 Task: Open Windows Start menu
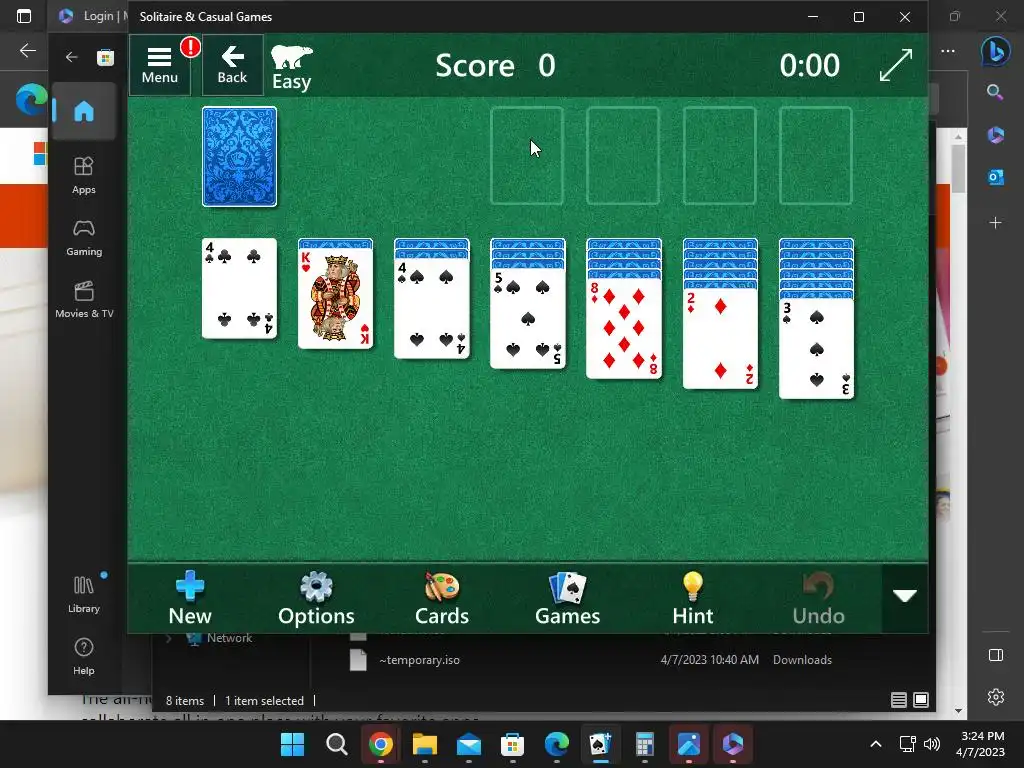tap(292, 744)
